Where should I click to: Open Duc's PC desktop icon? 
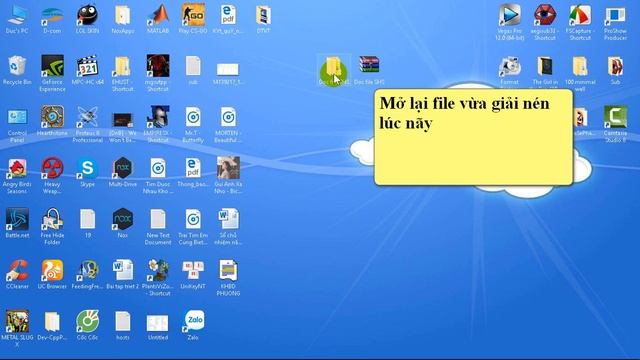pos(17,19)
